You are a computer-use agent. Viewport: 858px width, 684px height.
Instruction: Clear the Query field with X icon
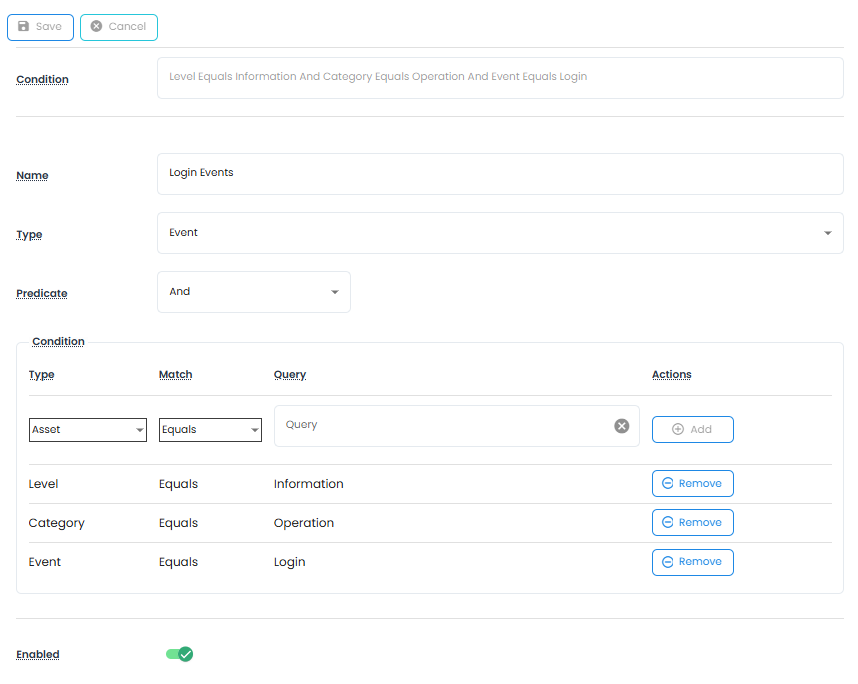[622, 426]
